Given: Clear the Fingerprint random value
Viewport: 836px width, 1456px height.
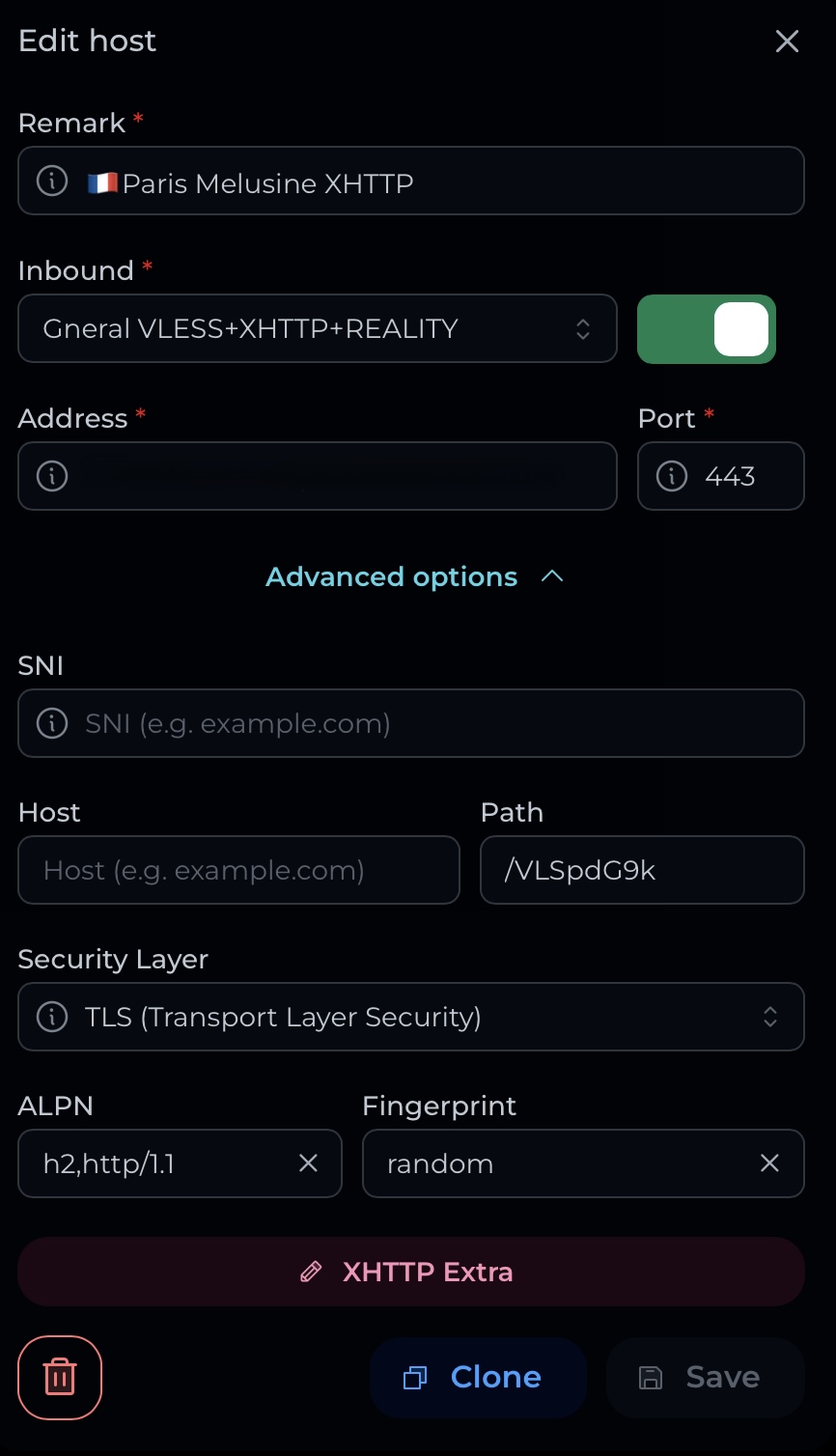Looking at the screenshot, I should [x=769, y=1163].
